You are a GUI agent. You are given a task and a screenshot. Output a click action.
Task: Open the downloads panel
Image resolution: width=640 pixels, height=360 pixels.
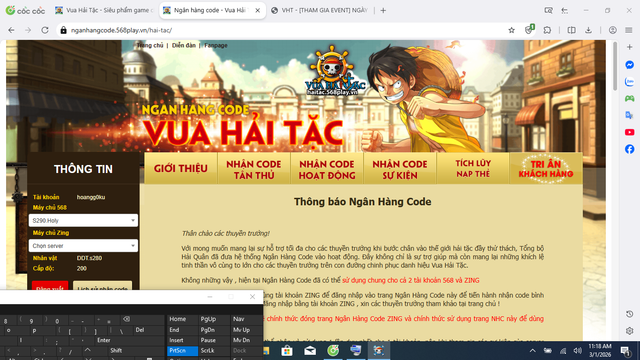588,30
